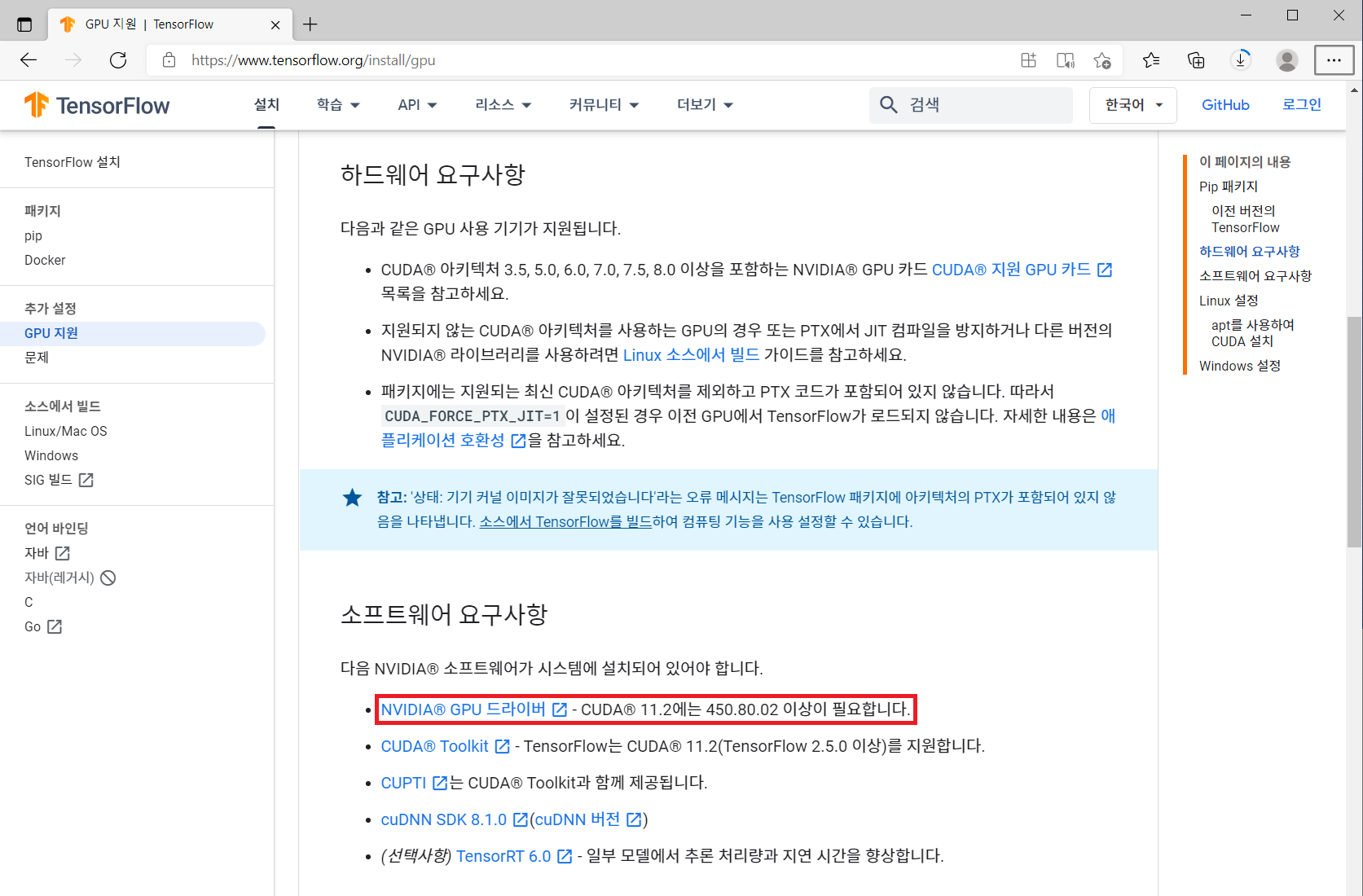Jump to Pip 패키지 in page contents

point(1229,187)
